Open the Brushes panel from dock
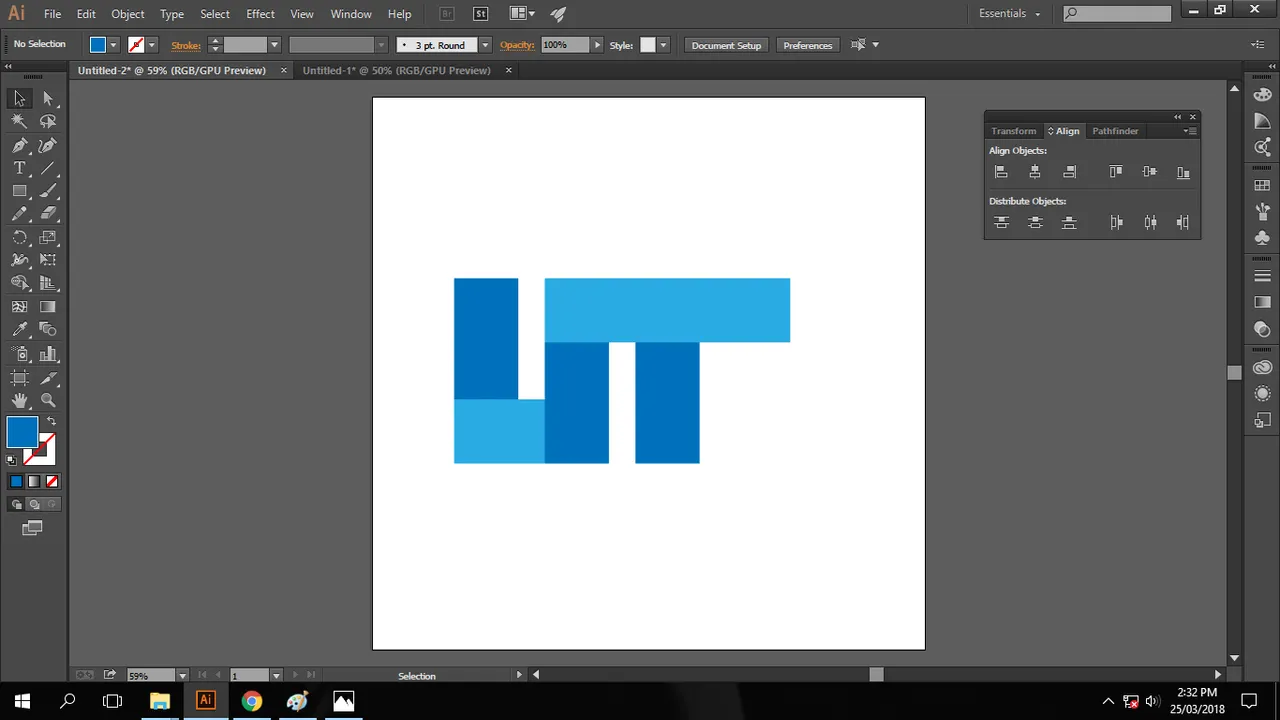The image size is (1280, 720). click(1262, 212)
